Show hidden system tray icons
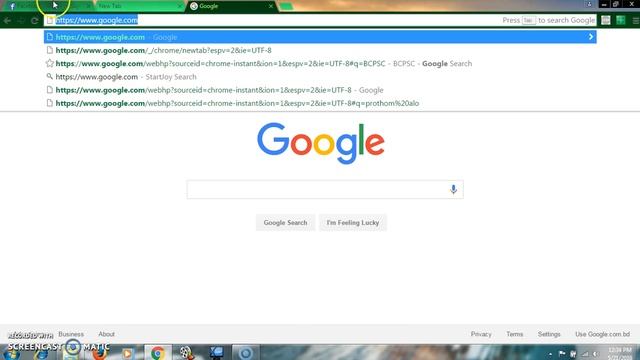This screenshot has height=360, width=640. [x=550, y=354]
